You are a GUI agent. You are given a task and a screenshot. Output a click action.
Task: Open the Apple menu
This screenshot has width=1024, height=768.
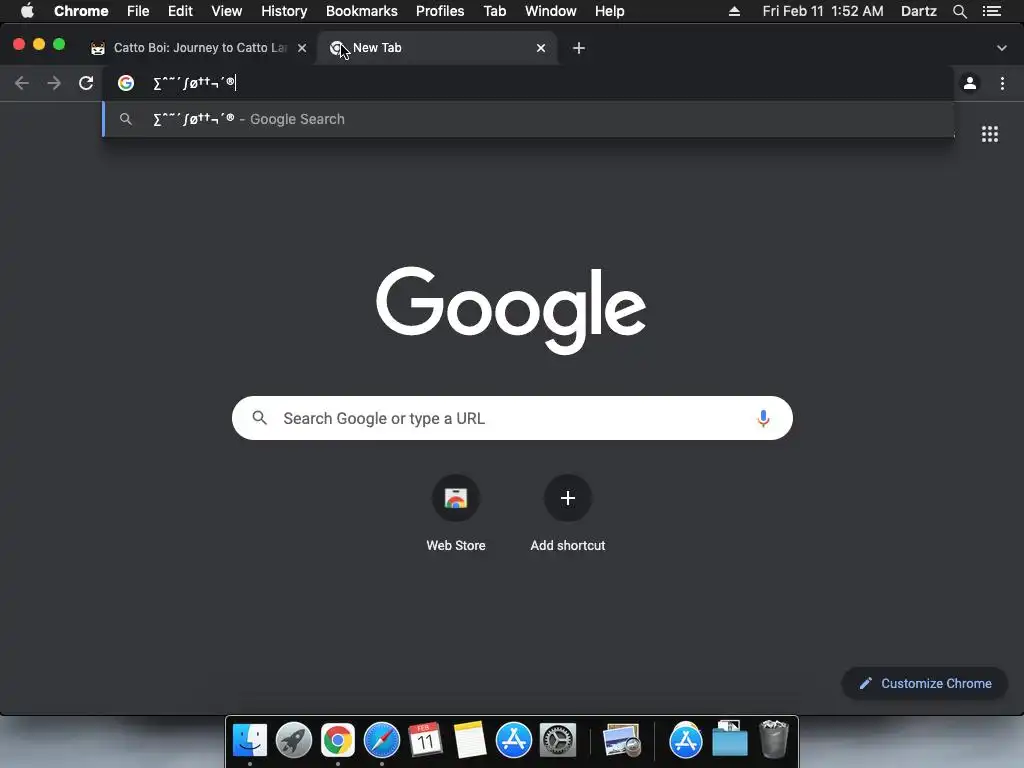[x=27, y=11]
